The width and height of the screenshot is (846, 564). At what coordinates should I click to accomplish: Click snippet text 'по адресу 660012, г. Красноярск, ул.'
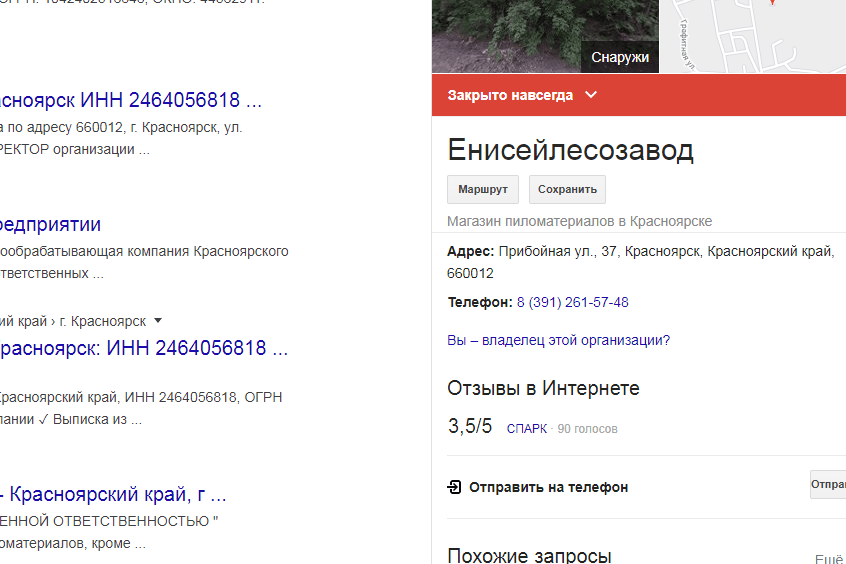coord(125,127)
